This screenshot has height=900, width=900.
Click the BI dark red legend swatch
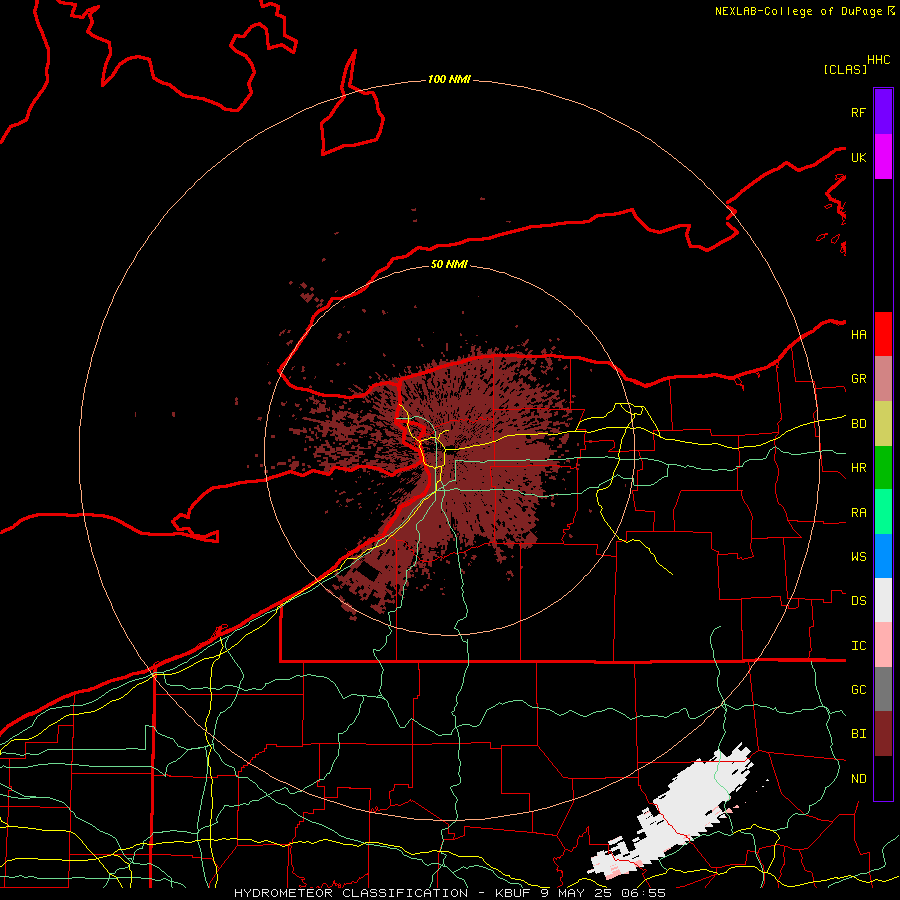[883, 734]
